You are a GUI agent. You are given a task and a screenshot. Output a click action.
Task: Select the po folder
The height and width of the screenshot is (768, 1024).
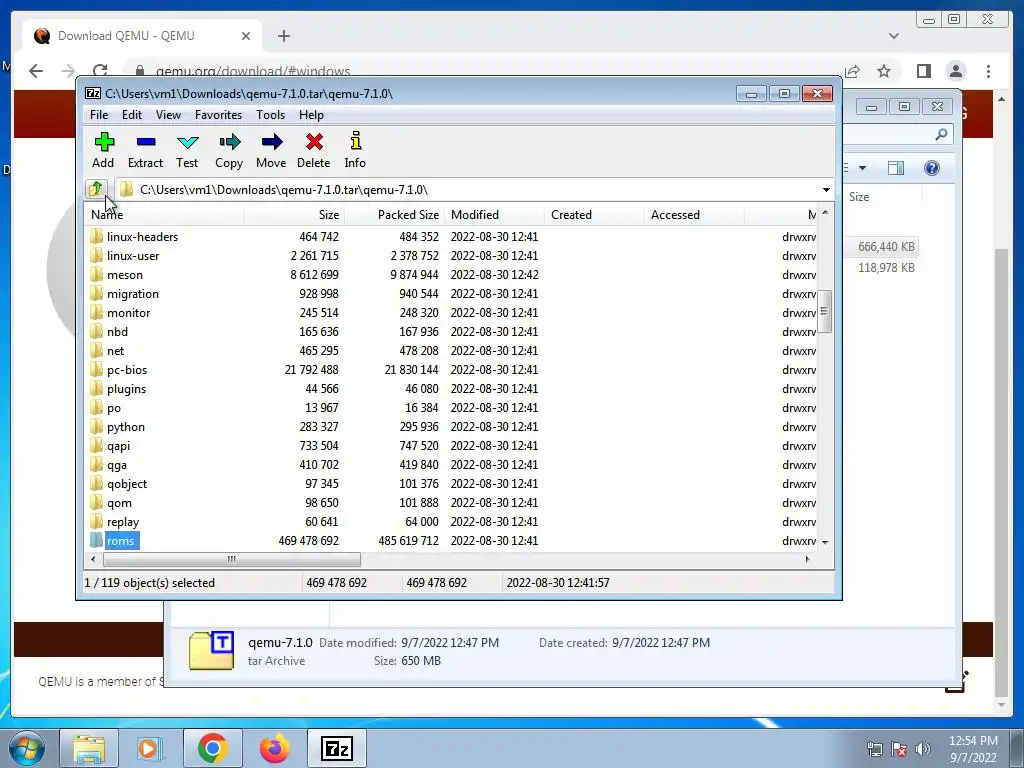(114, 408)
